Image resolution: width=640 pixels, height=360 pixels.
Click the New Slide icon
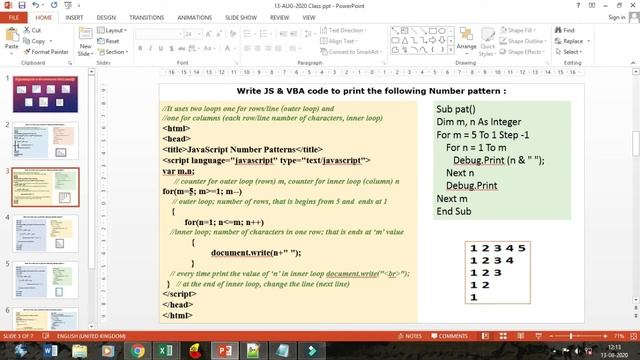click(85, 34)
